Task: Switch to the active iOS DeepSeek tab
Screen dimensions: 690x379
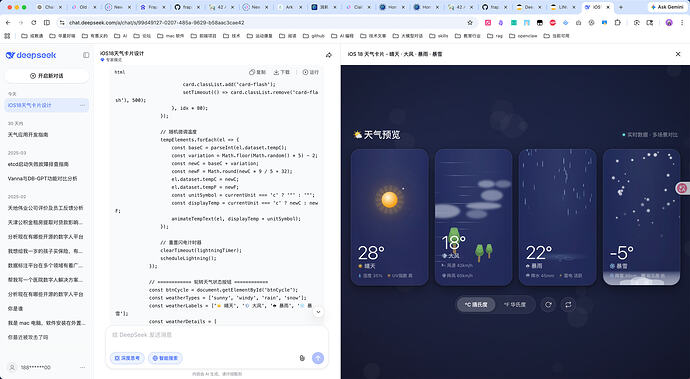Action: point(597,7)
